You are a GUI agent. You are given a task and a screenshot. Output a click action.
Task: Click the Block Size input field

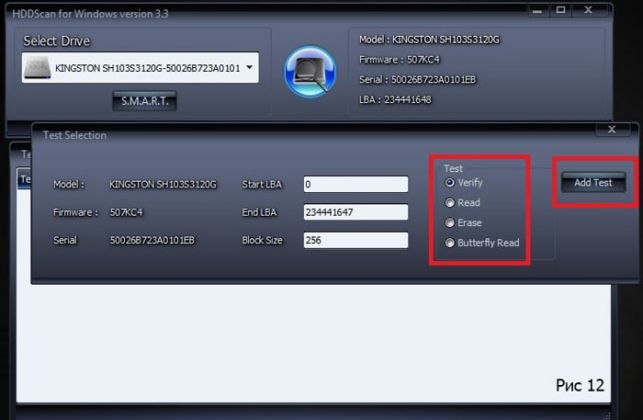point(356,240)
